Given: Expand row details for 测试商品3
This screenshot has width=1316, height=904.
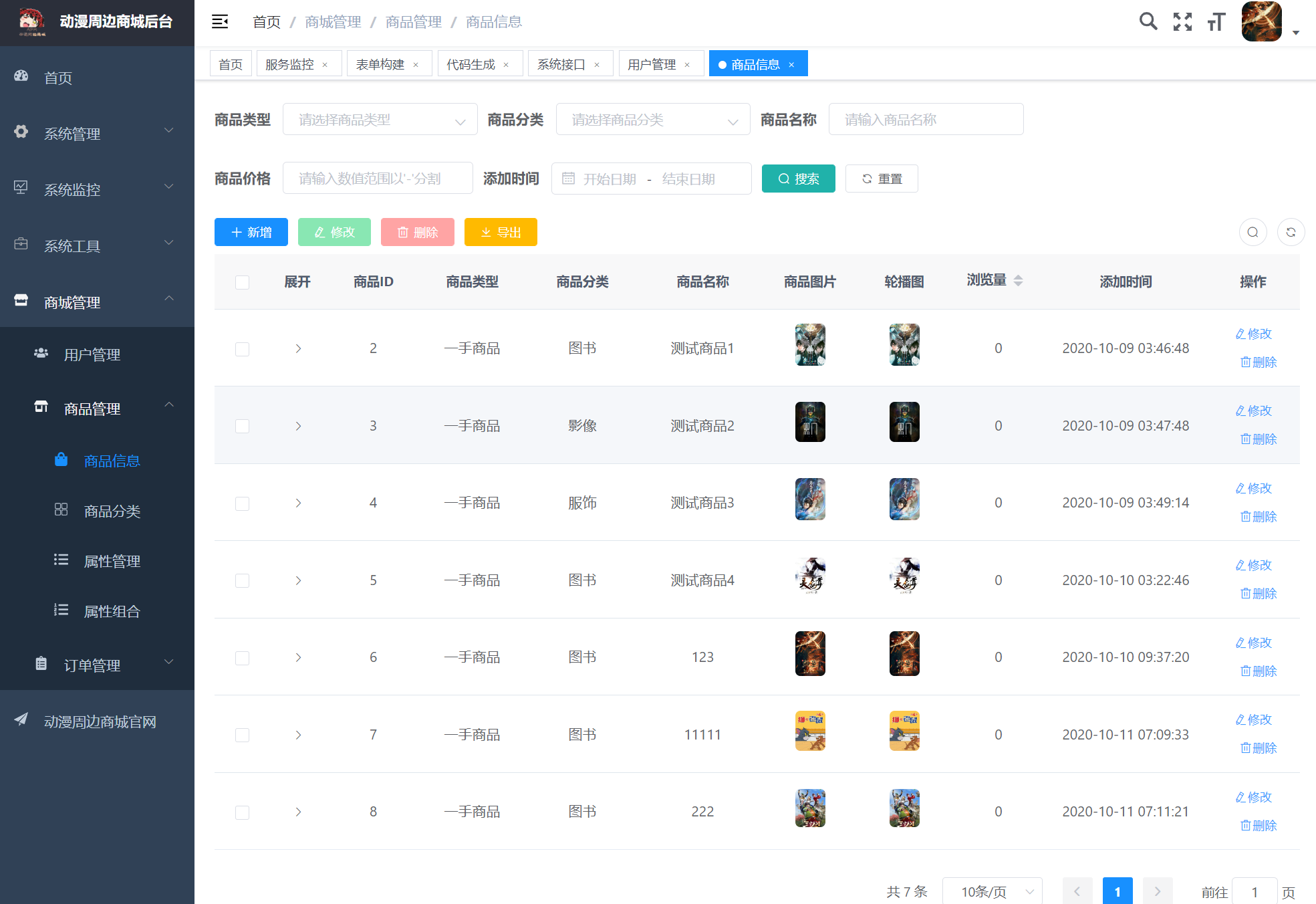Looking at the screenshot, I should pyautogui.click(x=298, y=503).
